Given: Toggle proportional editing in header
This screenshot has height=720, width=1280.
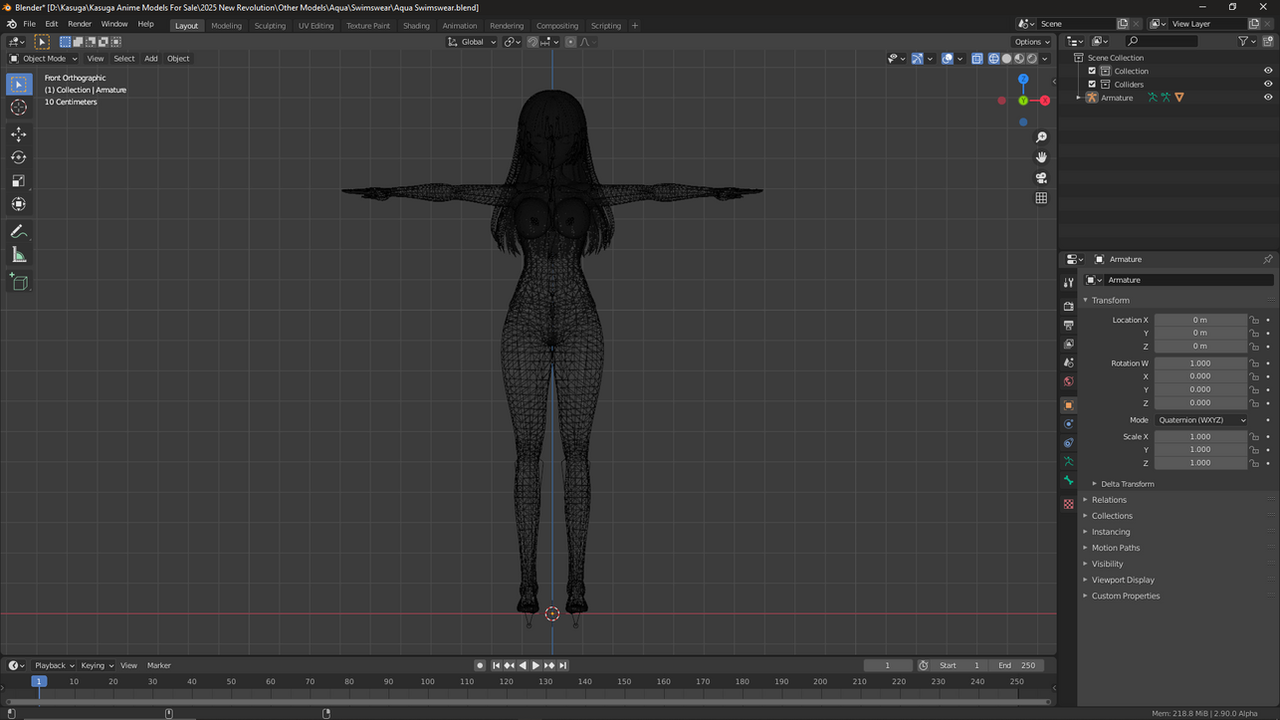Looking at the screenshot, I should pyautogui.click(x=571, y=42).
